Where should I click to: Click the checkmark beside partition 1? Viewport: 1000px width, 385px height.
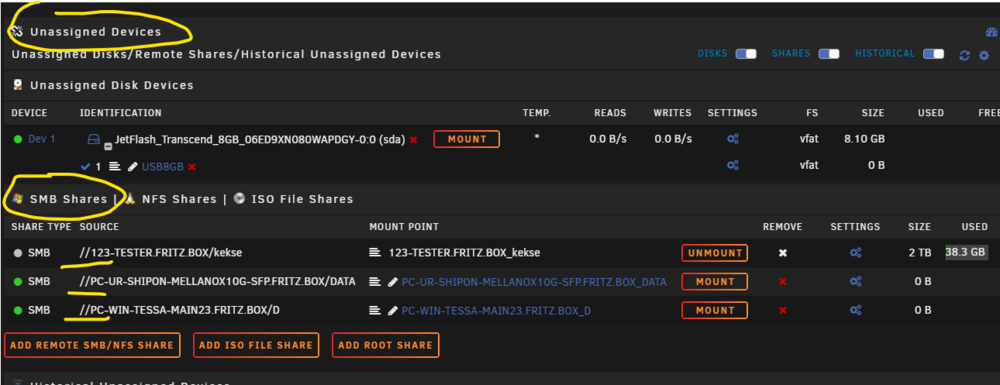click(x=85, y=166)
